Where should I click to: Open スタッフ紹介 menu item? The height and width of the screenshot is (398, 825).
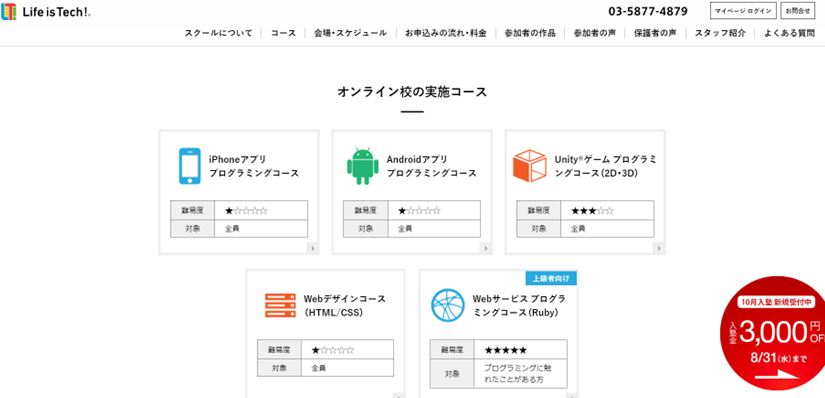pos(720,33)
